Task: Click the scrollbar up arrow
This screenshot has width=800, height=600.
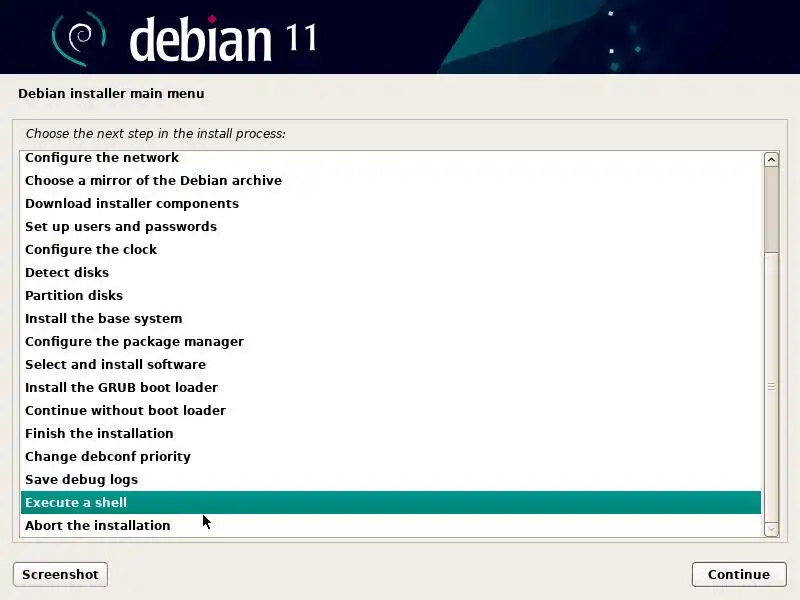Action: click(771, 160)
